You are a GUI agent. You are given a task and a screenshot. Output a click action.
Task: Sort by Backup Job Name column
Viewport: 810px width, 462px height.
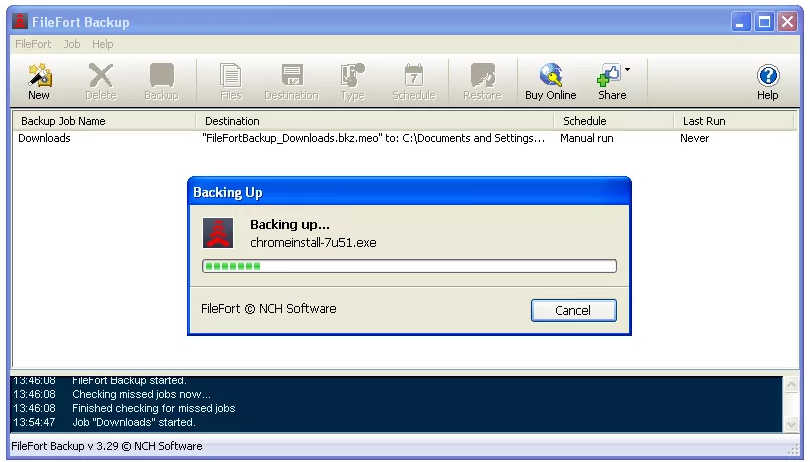[104, 121]
